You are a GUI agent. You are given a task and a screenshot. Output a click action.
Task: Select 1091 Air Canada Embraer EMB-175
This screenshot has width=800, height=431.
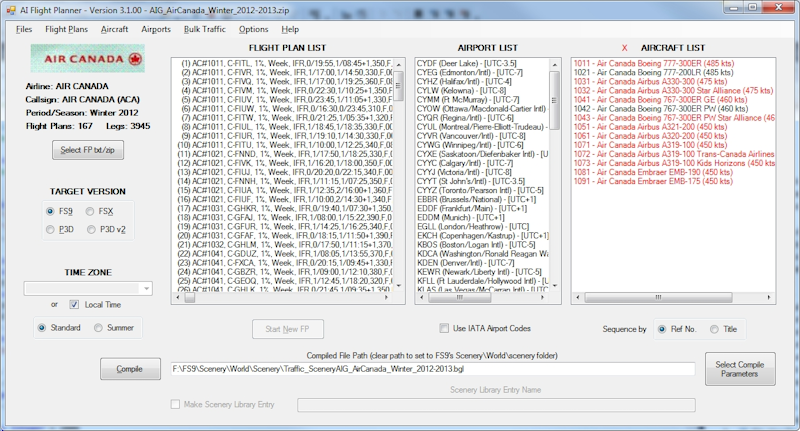[653, 181]
